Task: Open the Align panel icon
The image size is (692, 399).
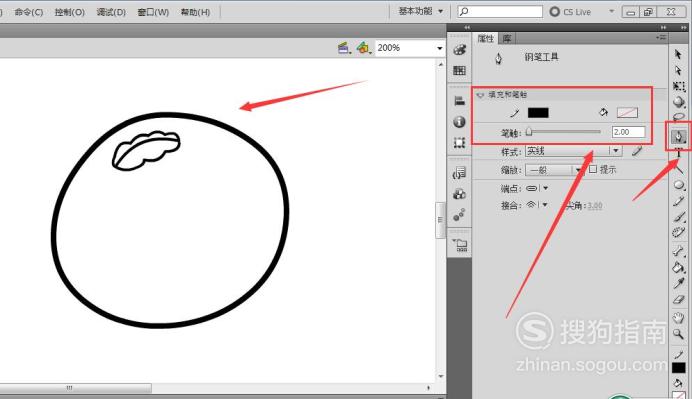Action: coord(459,101)
